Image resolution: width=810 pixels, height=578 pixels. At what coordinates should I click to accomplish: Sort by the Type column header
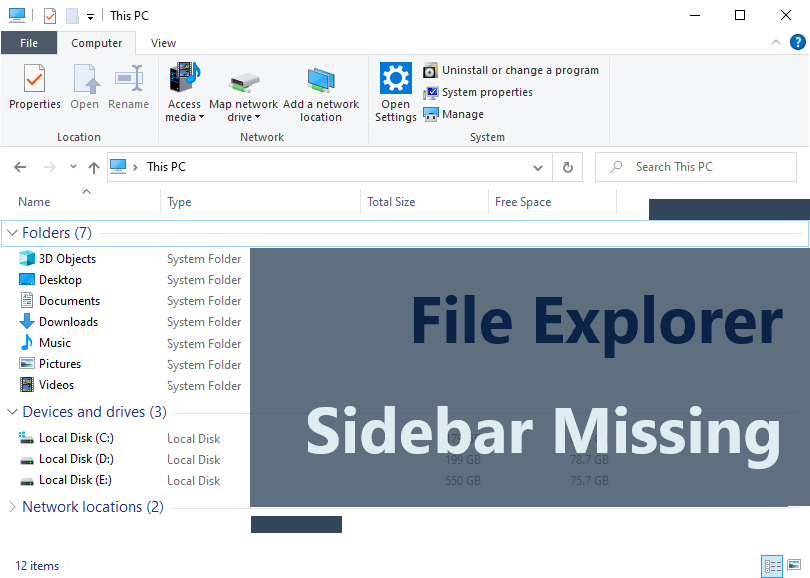tap(179, 202)
